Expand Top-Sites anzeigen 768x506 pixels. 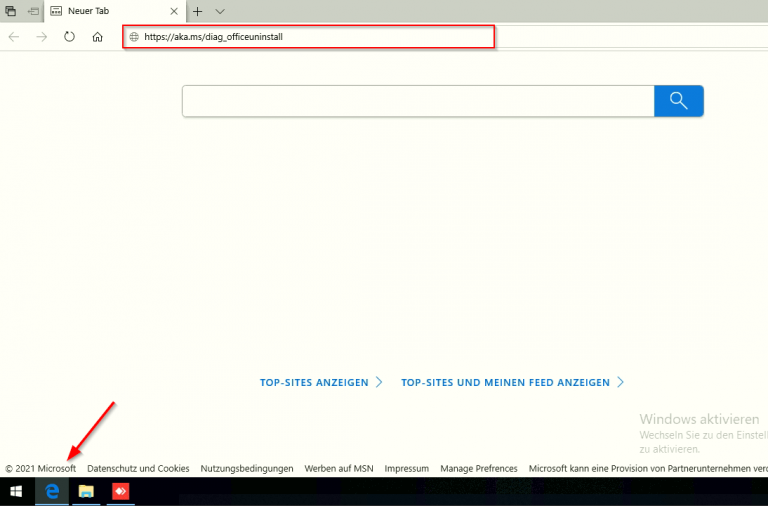[321, 382]
